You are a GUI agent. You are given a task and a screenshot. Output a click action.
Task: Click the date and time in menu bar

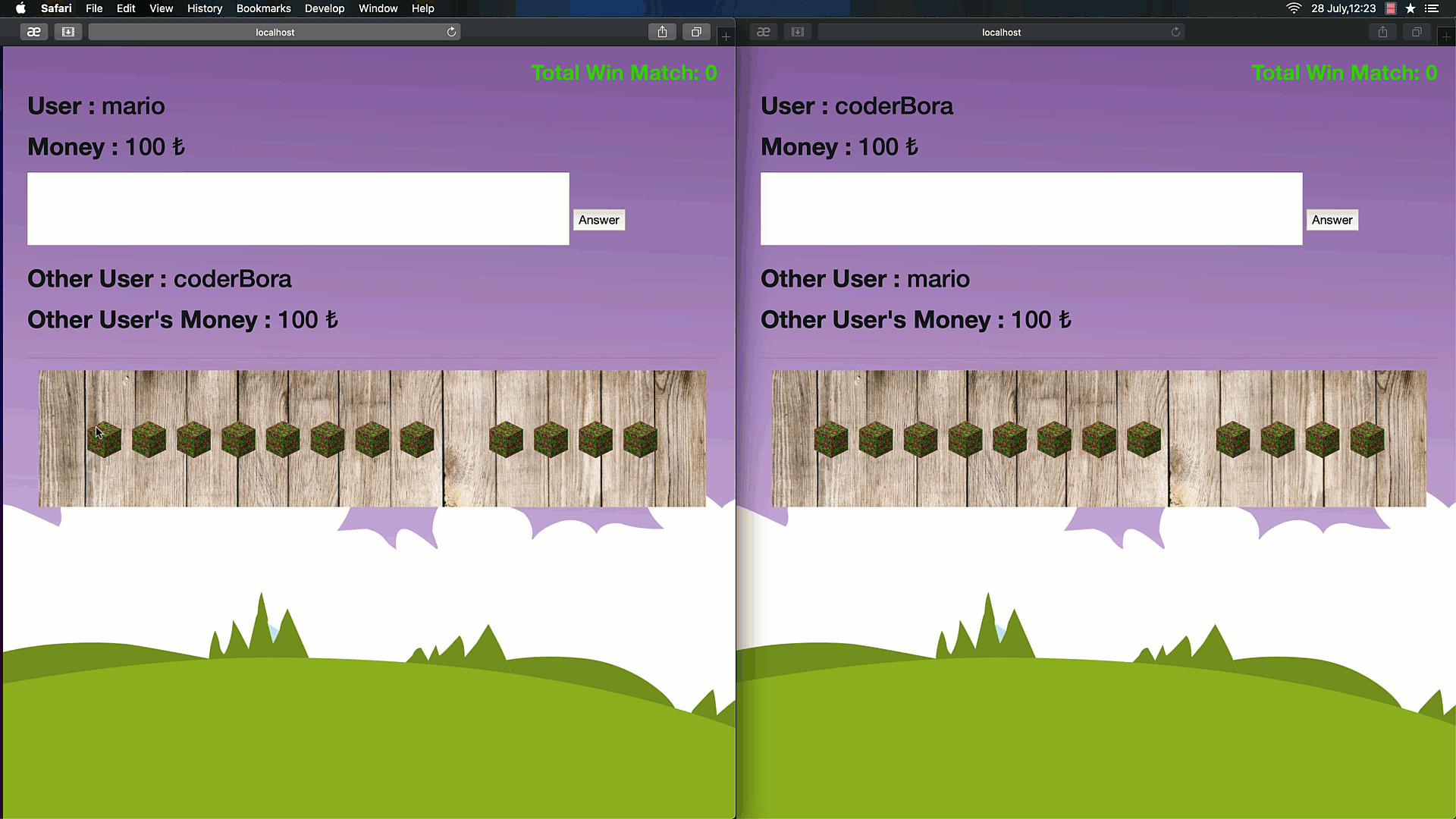point(1343,8)
